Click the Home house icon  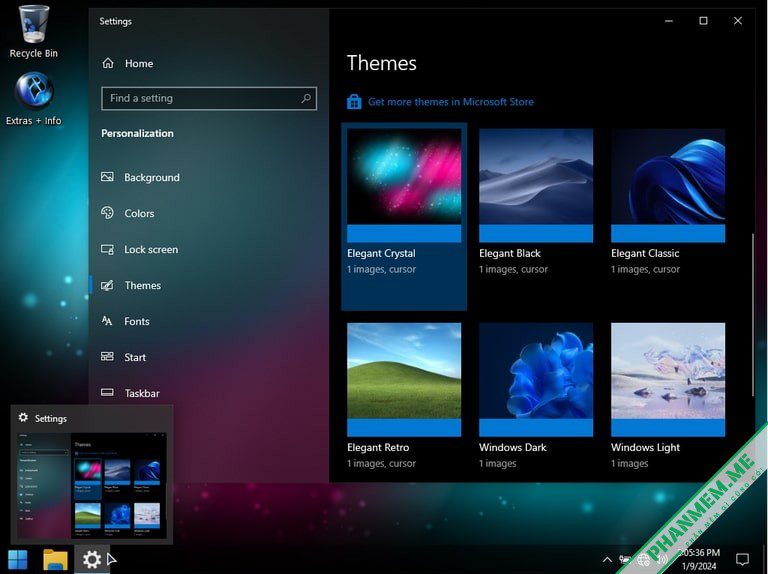point(108,63)
